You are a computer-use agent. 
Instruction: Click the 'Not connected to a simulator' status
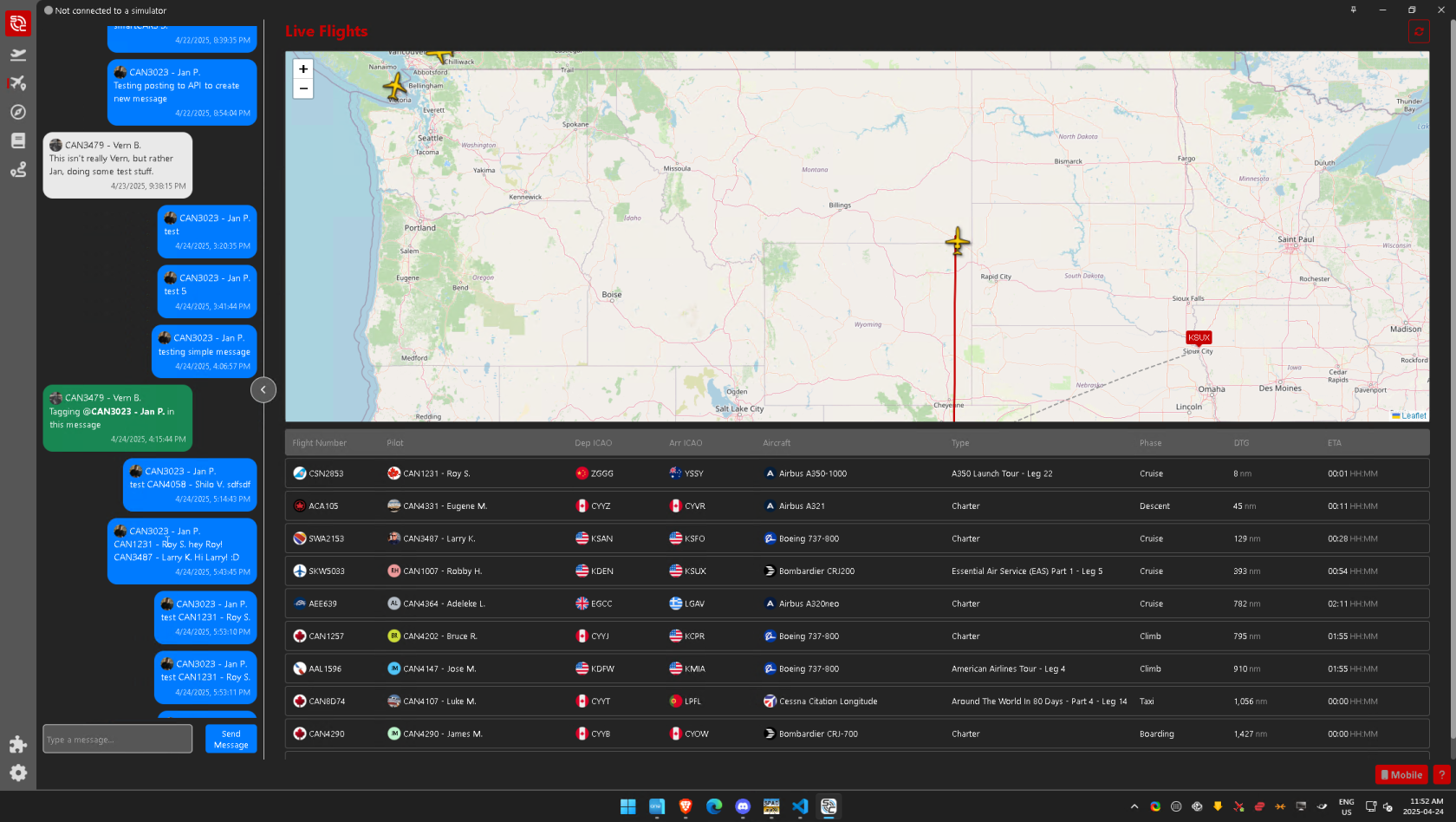(105, 10)
